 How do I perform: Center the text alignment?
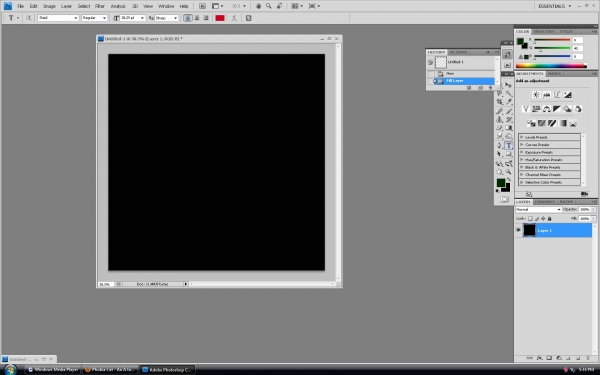(197, 18)
